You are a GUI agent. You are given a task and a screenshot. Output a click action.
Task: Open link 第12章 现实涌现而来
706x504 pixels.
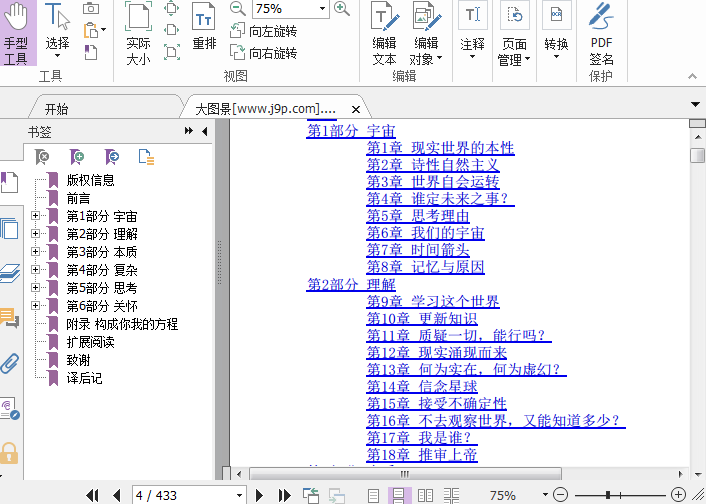[x=437, y=353]
